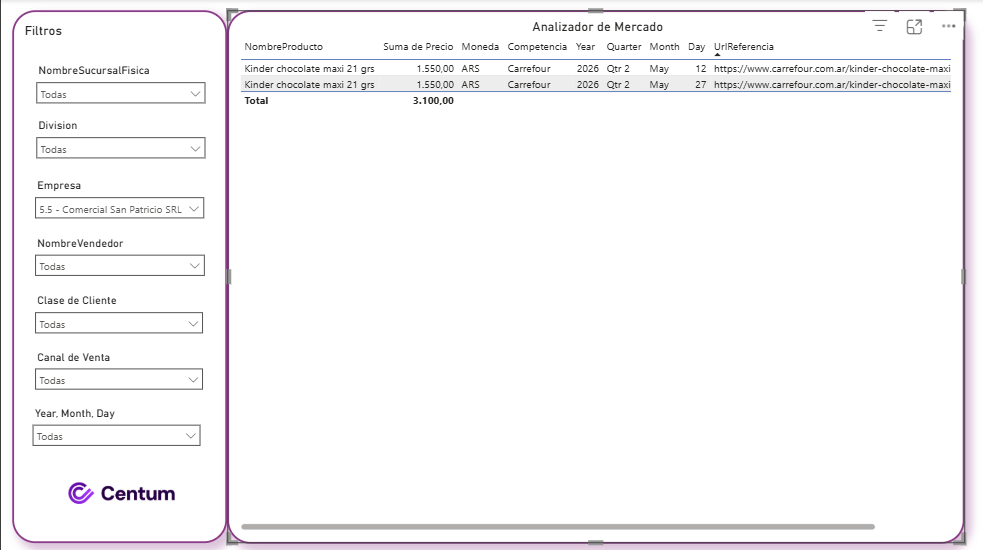The image size is (983, 550).
Task: Sort by NombreProducto column header
Action: pos(283,46)
